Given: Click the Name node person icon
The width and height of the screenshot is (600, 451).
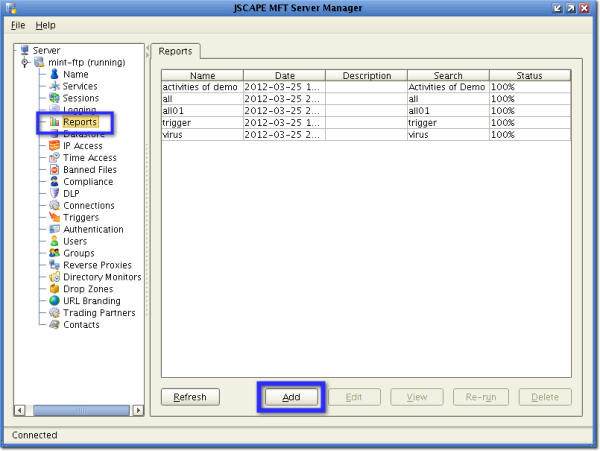Looking at the screenshot, I should (x=54, y=74).
